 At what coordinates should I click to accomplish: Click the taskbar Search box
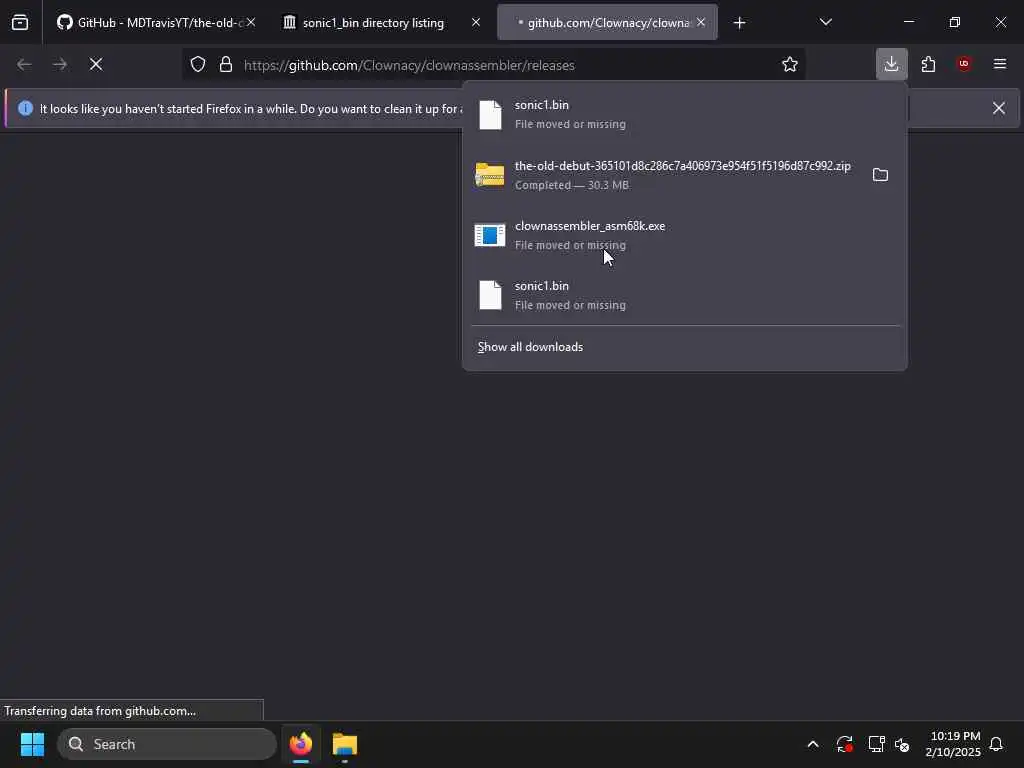[167, 744]
